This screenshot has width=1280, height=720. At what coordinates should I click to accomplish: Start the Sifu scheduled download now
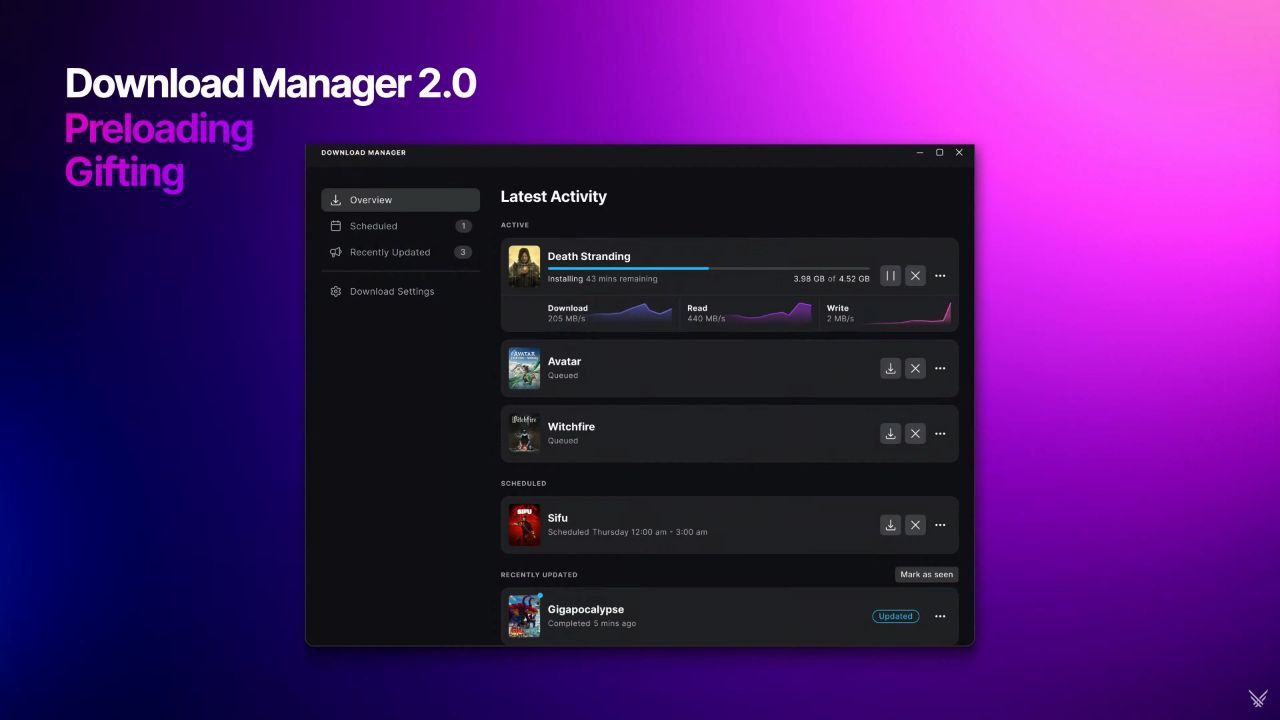point(890,524)
